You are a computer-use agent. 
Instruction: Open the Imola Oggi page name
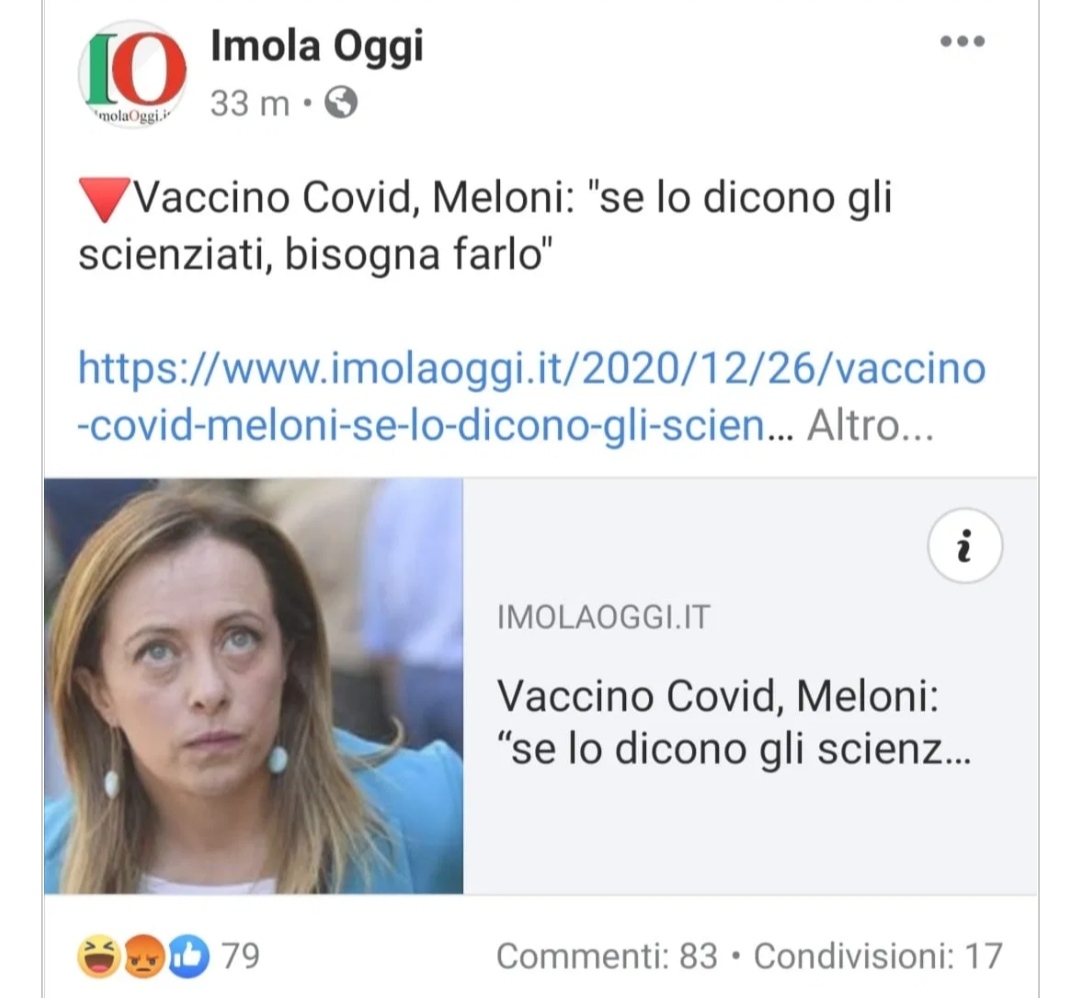(x=316, y=46)
